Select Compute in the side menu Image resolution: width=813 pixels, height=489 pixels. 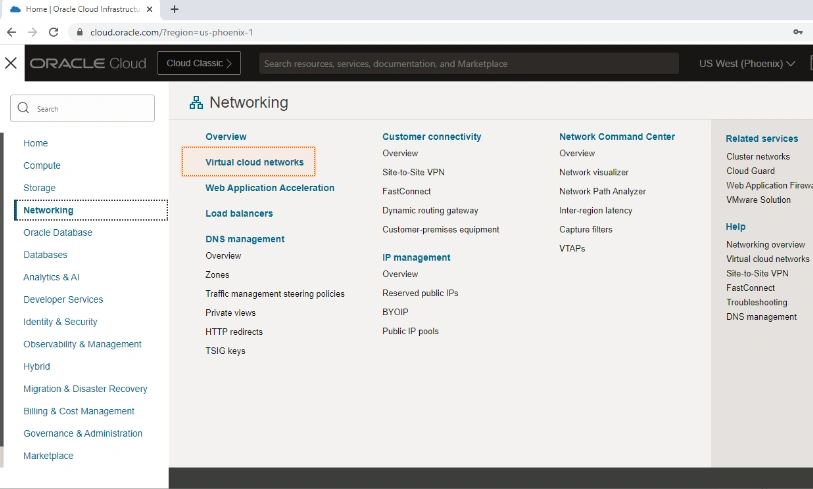click(x=42, y=165)
